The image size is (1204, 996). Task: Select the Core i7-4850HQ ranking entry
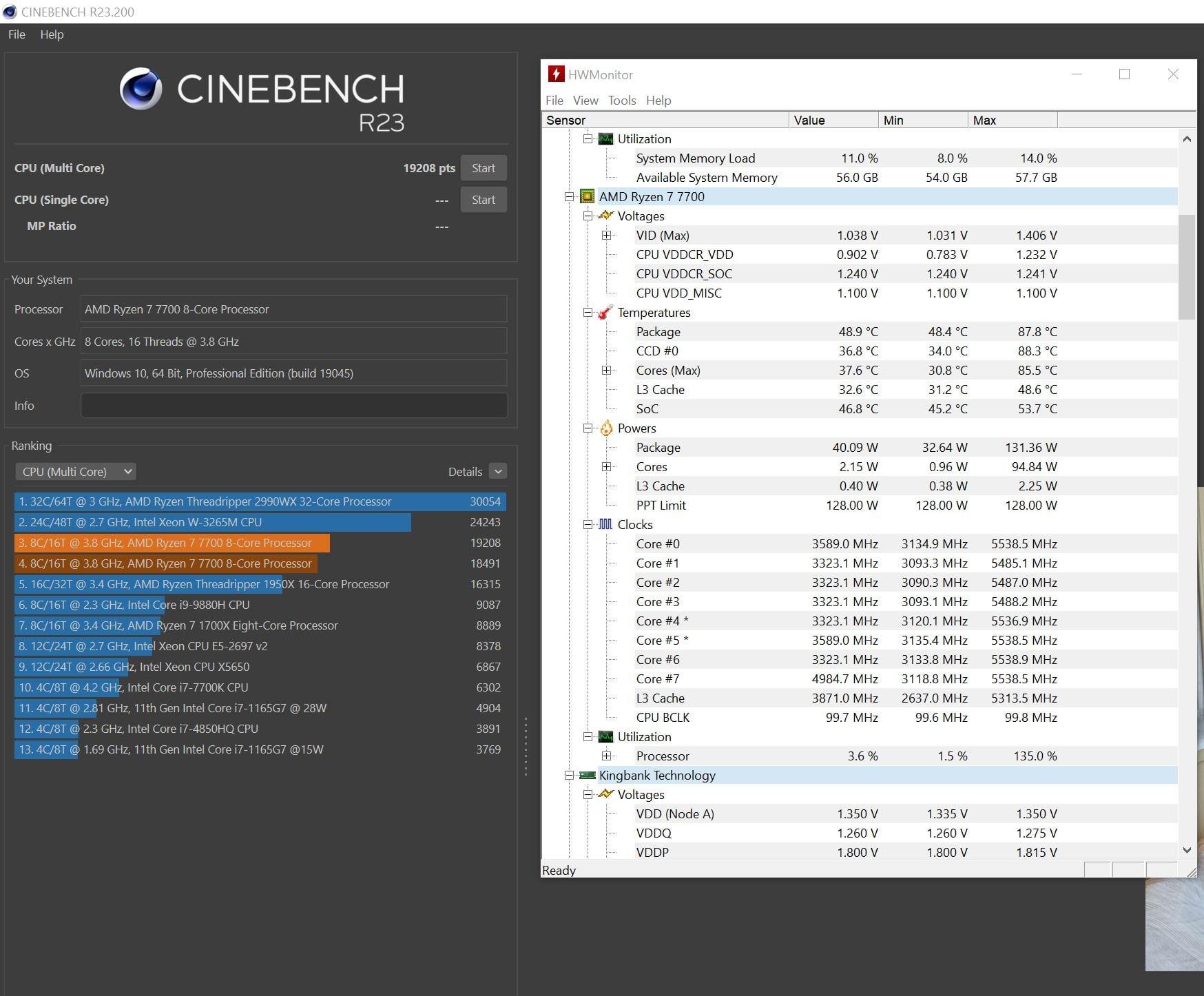[260, 729]
